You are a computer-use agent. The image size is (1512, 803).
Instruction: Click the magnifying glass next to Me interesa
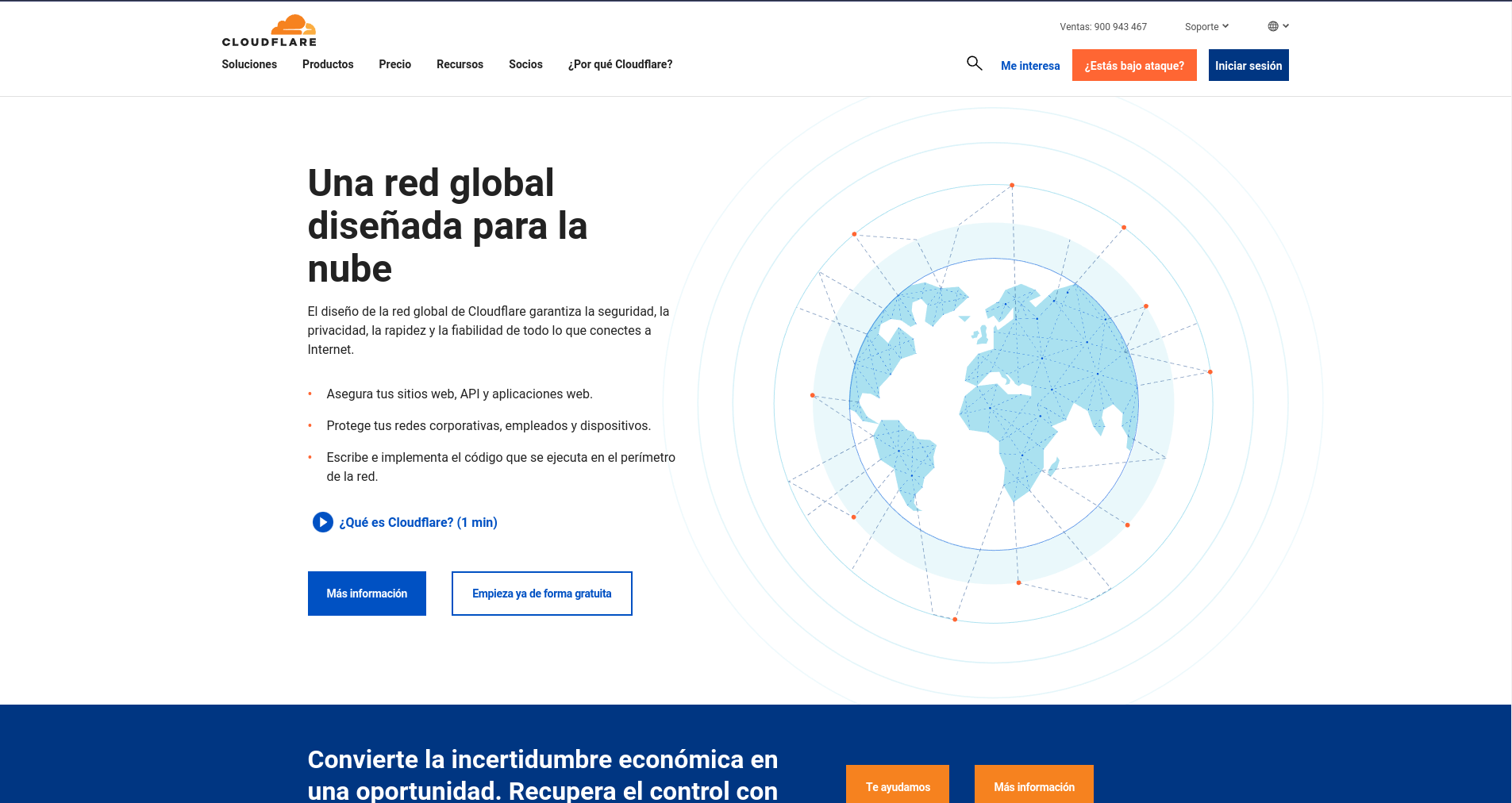coord(974,63)
